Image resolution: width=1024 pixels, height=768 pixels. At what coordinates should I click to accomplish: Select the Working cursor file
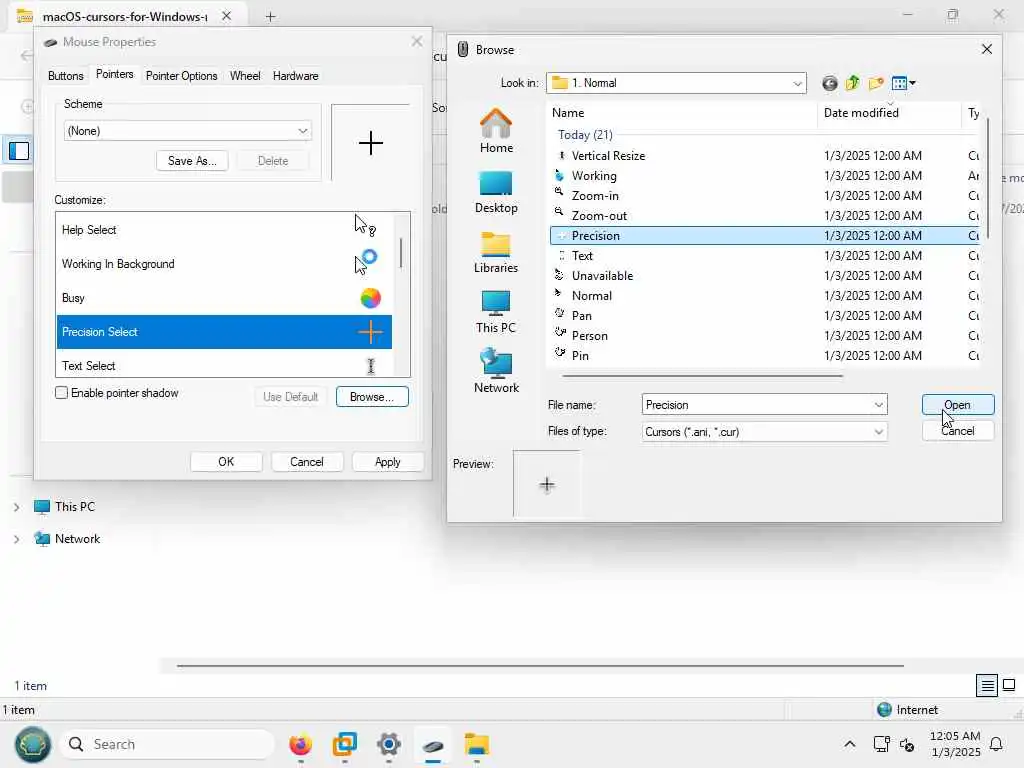click(594, 176)
